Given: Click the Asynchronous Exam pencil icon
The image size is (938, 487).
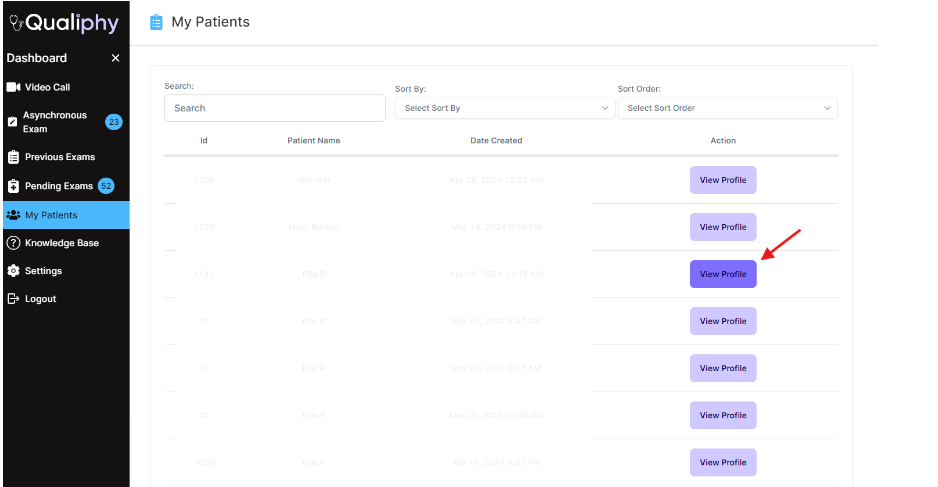Looking at the screenshot, I should click(13, 122).
